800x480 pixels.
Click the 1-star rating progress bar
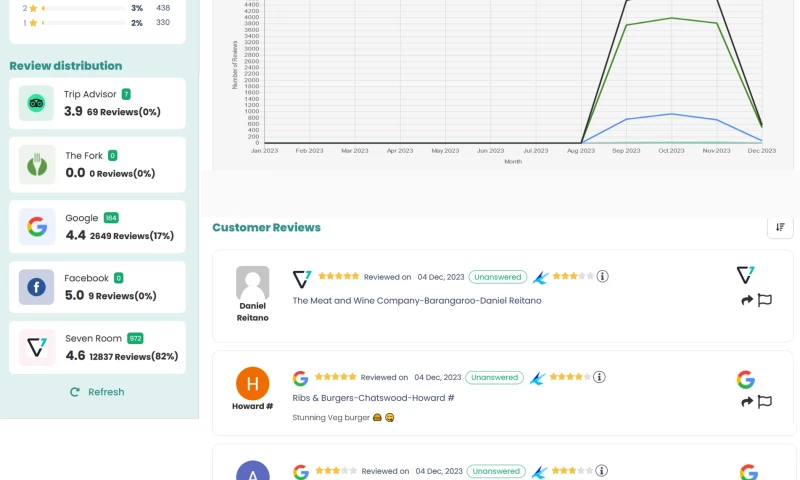pos(84,22)
